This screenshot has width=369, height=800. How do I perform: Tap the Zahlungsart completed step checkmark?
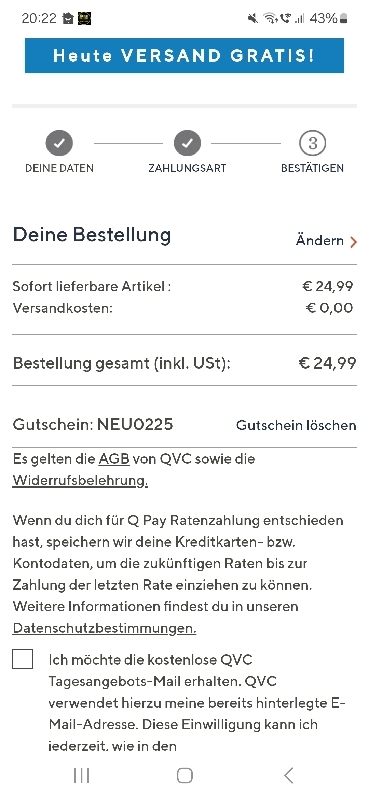point(187,143)
